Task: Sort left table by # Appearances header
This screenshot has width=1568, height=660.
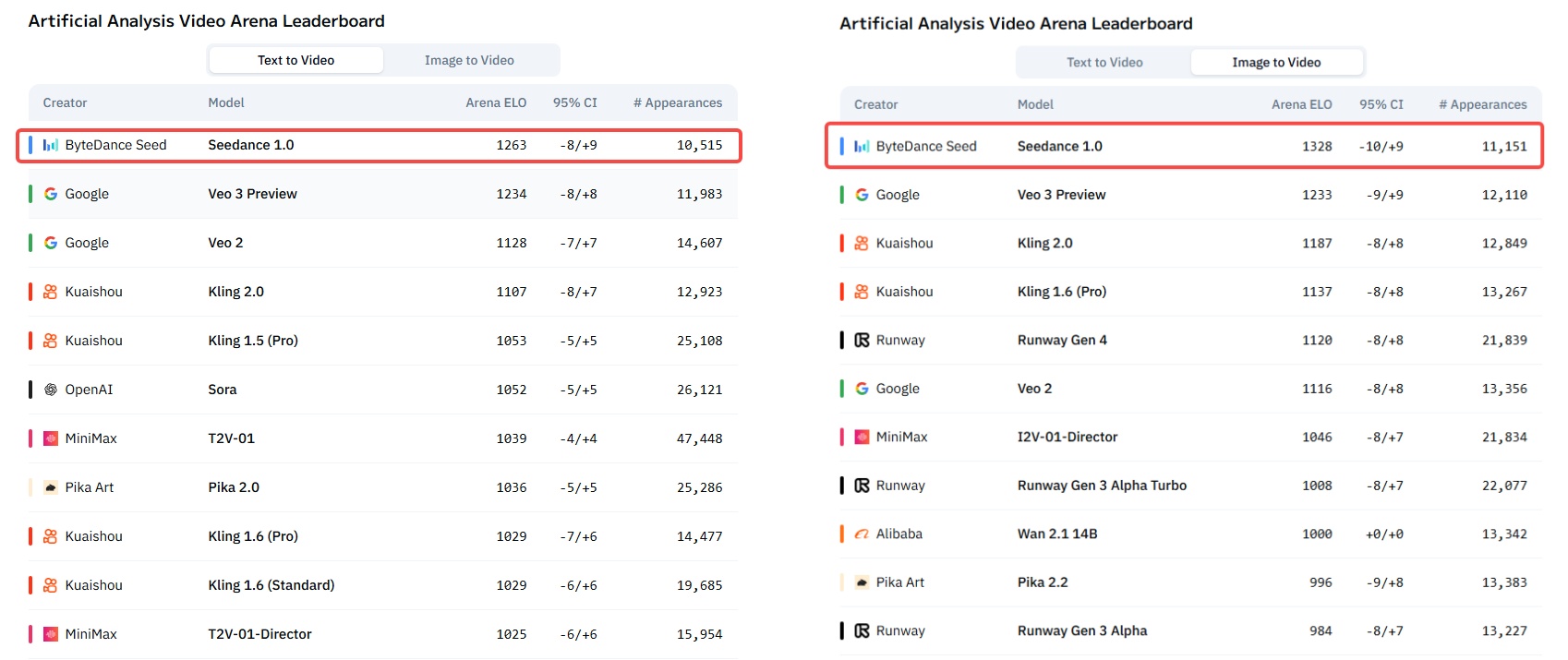Action: (x=678, y=102)
